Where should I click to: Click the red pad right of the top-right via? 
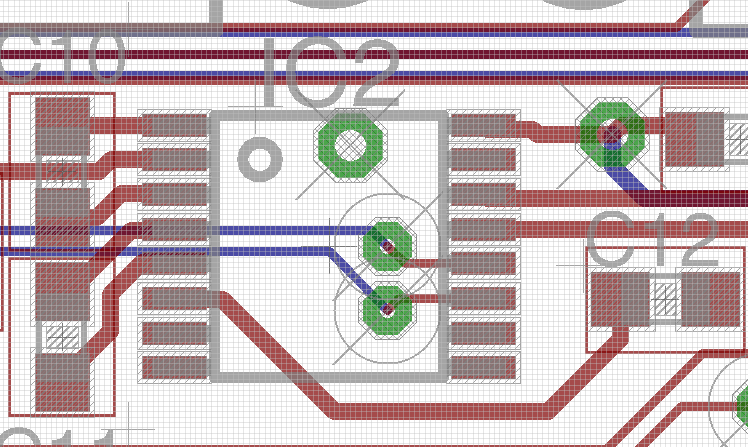(x=695, y=139)
